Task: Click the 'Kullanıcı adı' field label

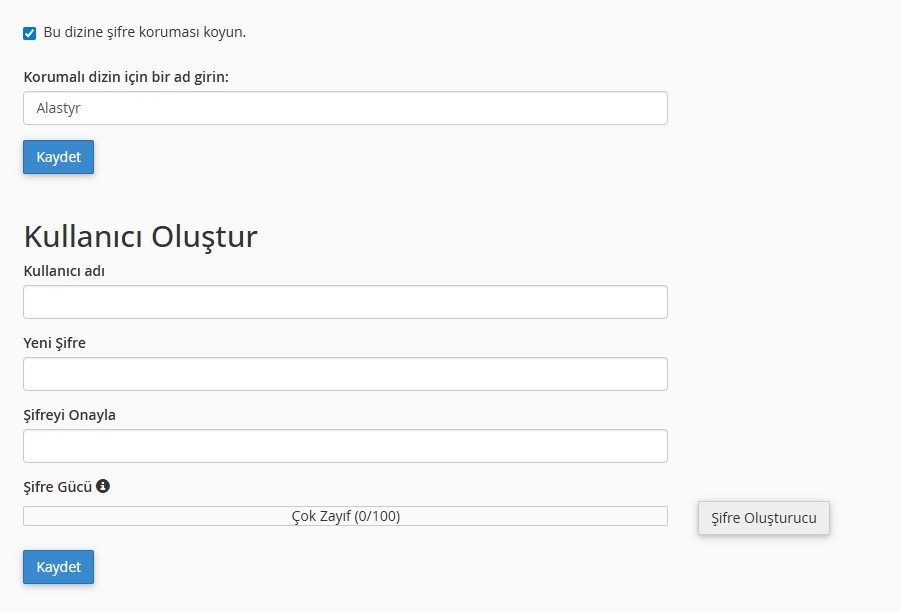Action: pos(64,271)
